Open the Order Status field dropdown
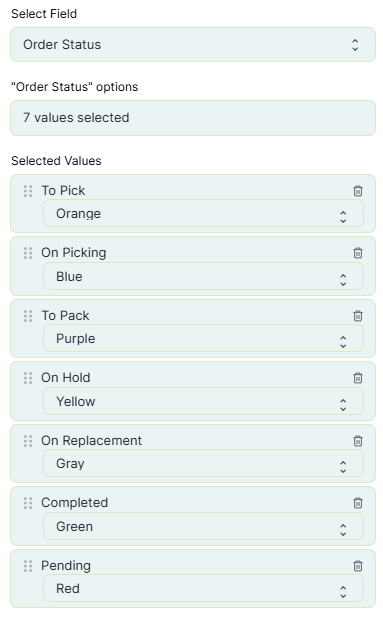The image size is (383, 617). pos(193,44)
